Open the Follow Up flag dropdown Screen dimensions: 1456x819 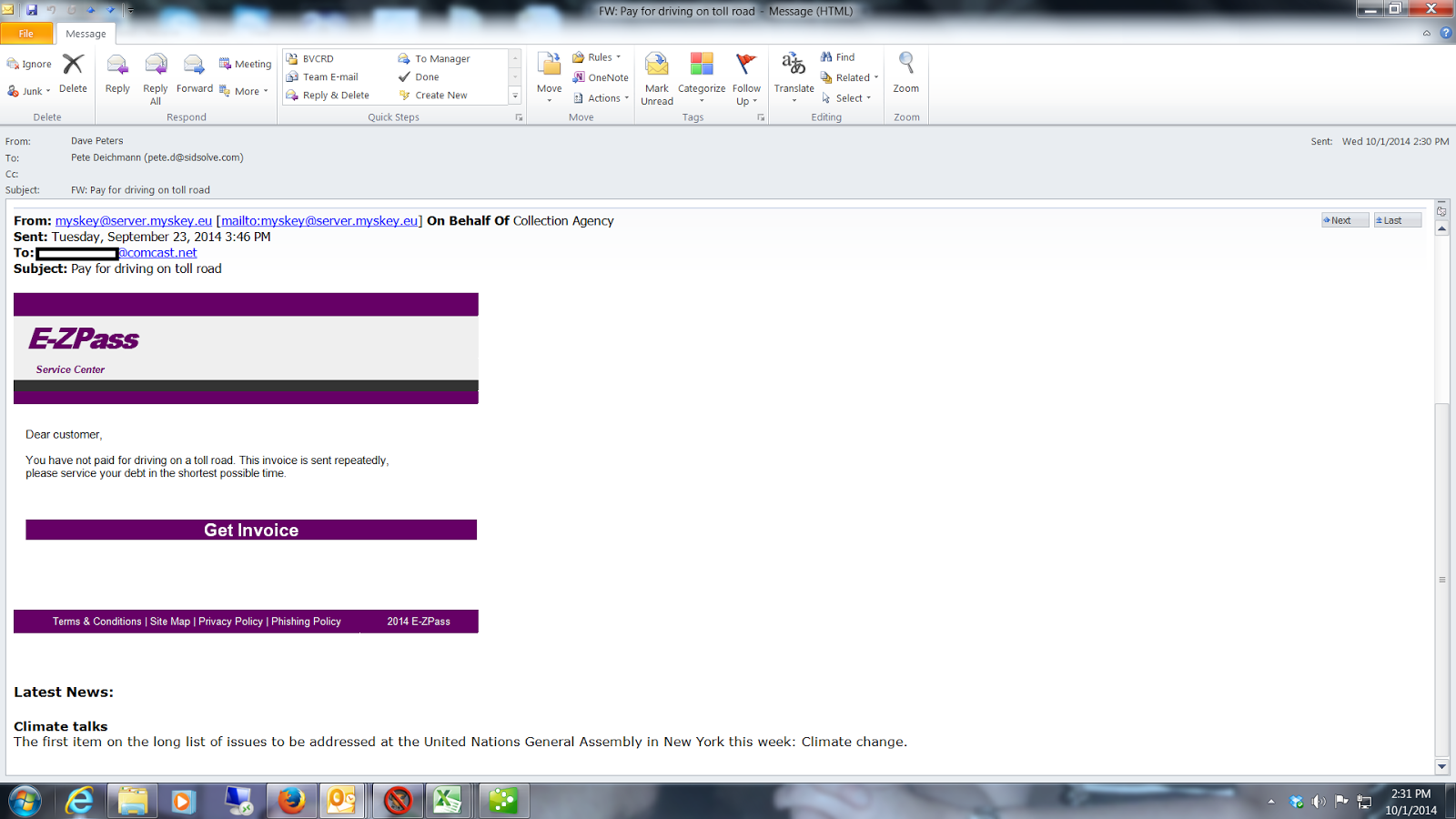[746, 78]
